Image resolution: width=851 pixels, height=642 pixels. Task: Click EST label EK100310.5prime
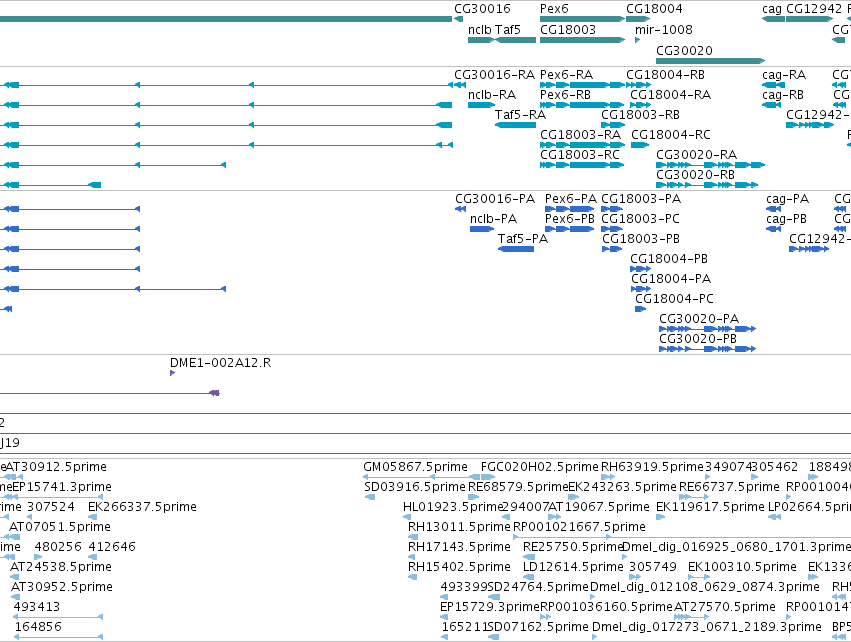[742, 567]
